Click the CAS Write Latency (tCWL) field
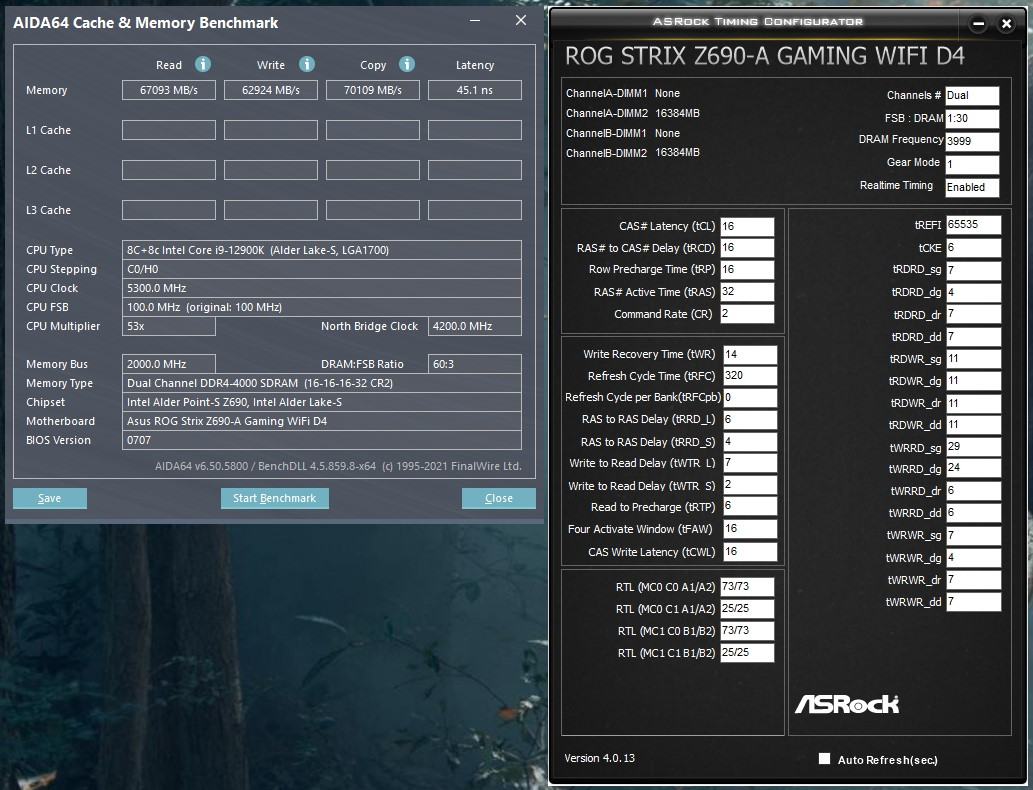Image resolution: width=1033 pixels, height=790 pixels. point(750,551)
